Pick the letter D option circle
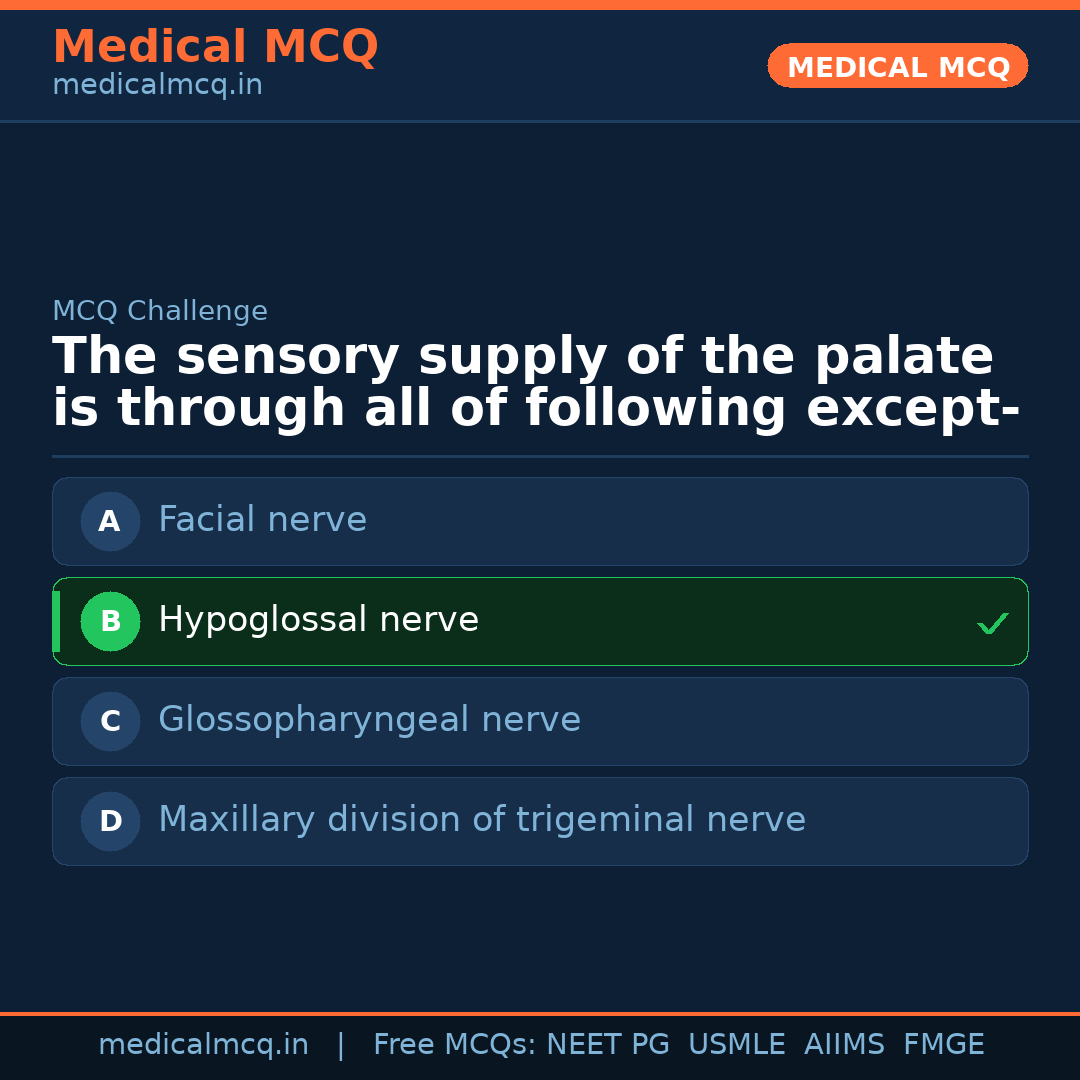This screenshot has width=1080, height=1080. [x=110, y=821]
